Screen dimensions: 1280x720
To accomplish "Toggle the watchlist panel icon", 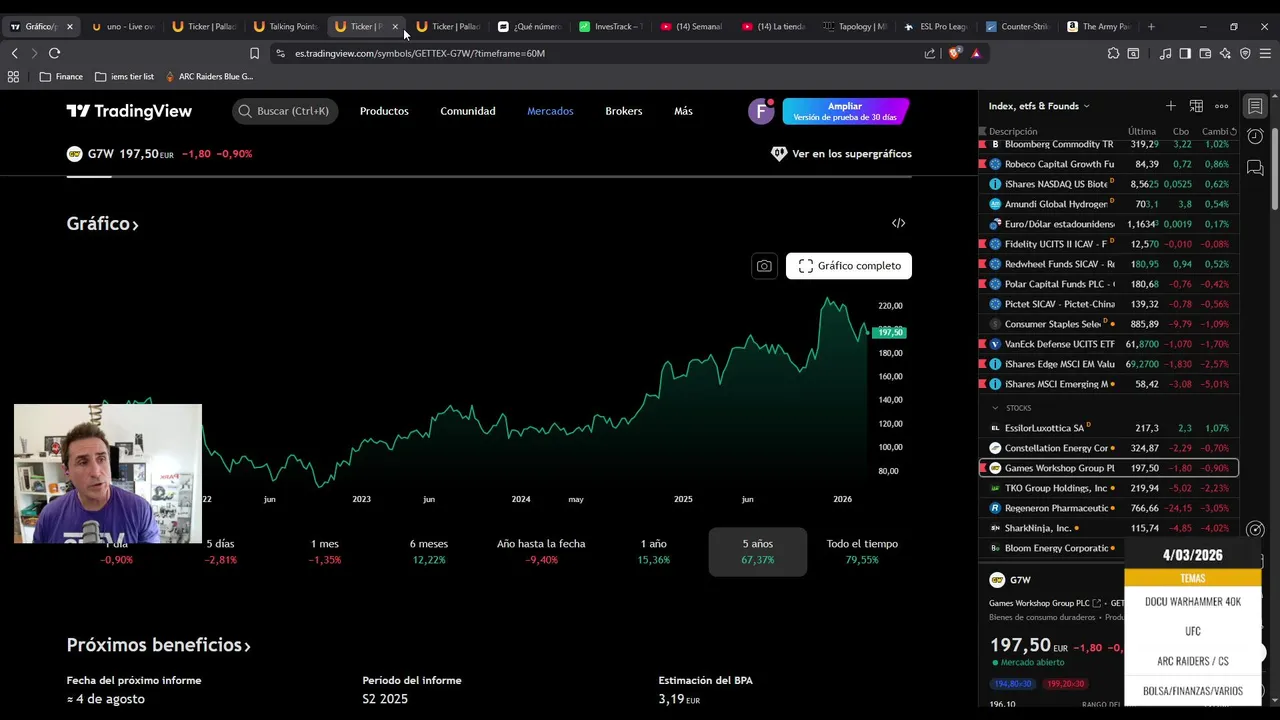I will tap(1255, 106).
